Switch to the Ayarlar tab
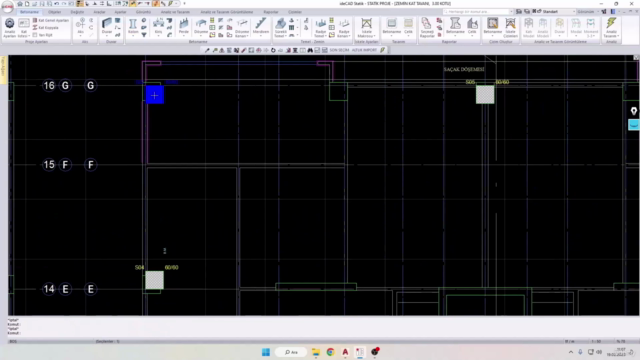The width and height of the screenshot is (640, 360). click(x=120, y=12)
